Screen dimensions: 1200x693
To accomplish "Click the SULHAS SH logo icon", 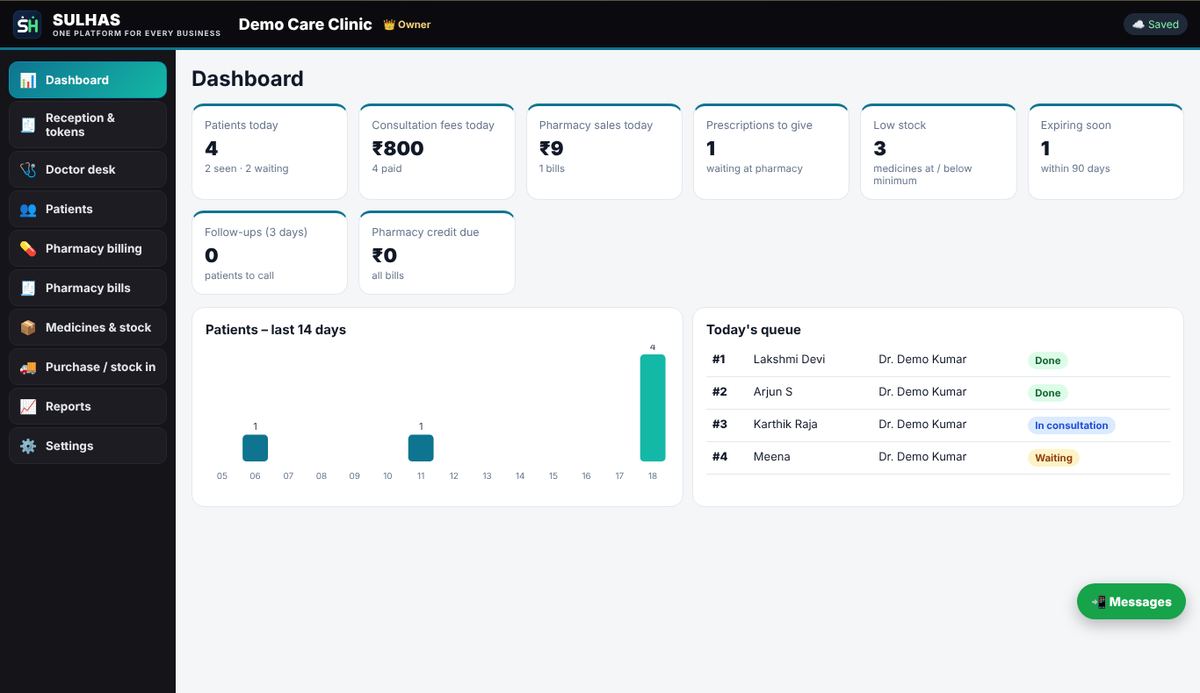I will click(x=27, y=24).
